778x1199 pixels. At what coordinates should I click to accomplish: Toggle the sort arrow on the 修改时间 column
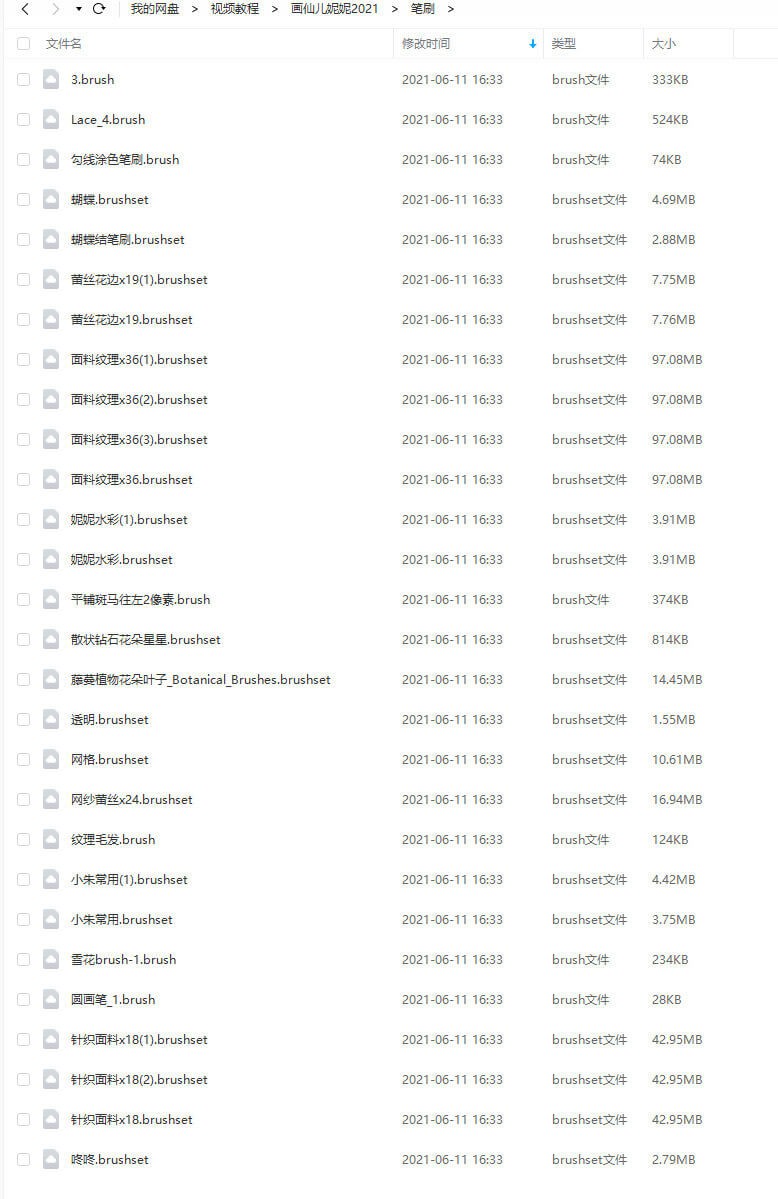[532, 44]
